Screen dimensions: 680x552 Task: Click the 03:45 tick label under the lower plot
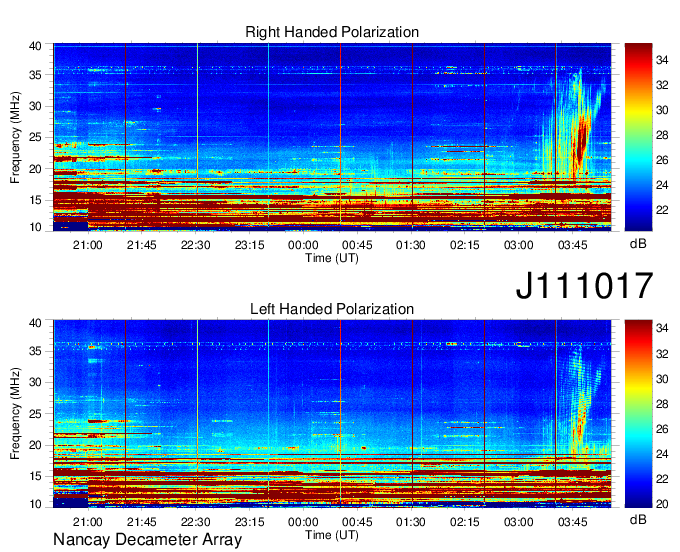point(572,522)
